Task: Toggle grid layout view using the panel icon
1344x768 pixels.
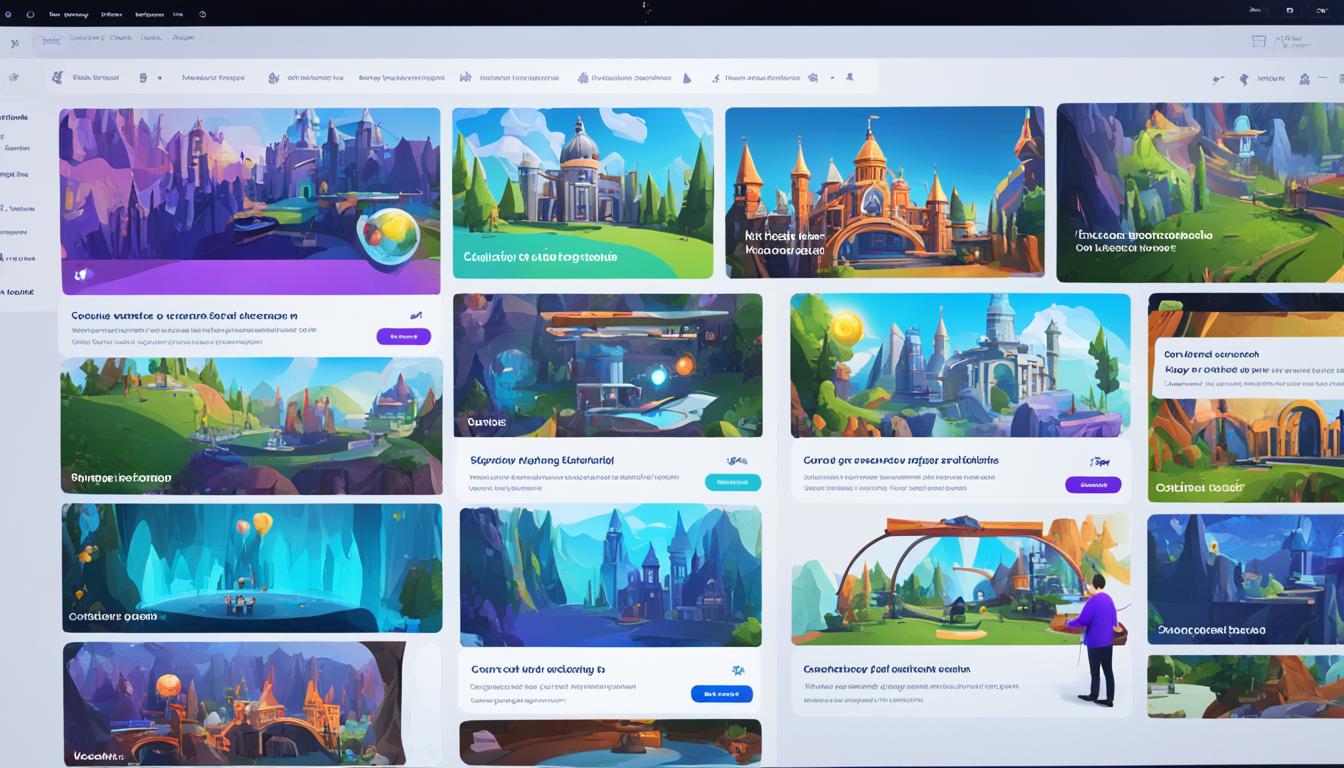Action: (x=1258, y=40)
